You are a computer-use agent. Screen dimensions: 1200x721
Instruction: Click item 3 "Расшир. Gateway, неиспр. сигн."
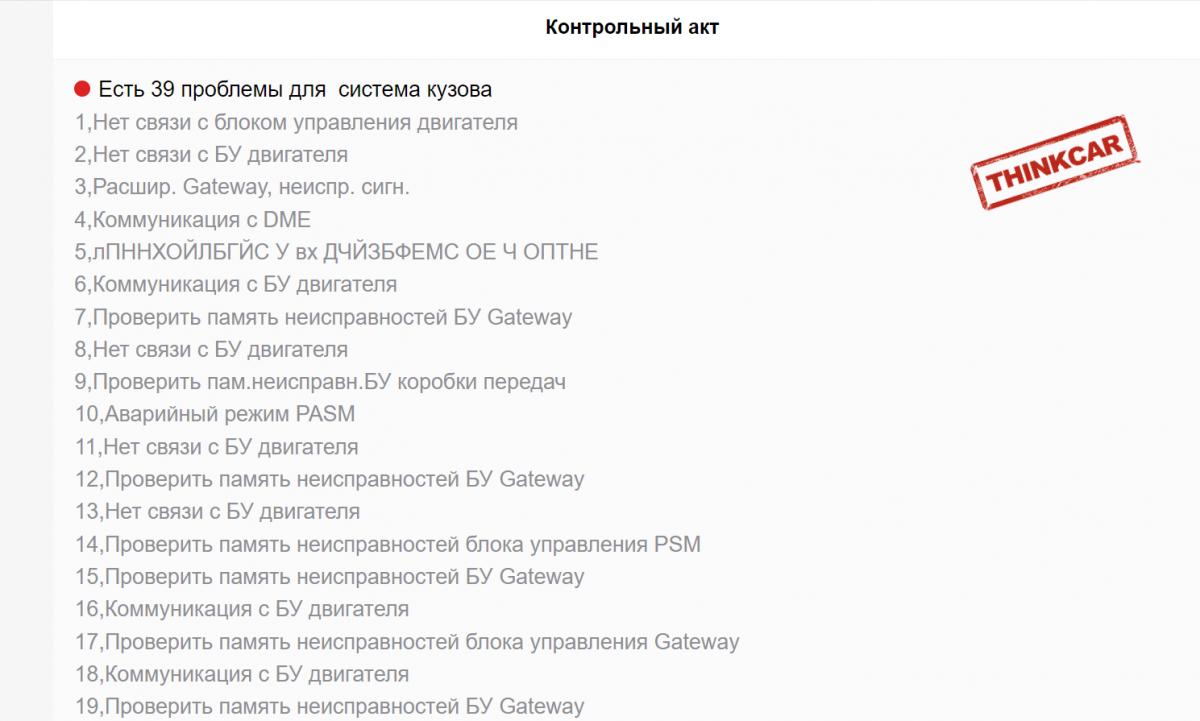(242, 187)
